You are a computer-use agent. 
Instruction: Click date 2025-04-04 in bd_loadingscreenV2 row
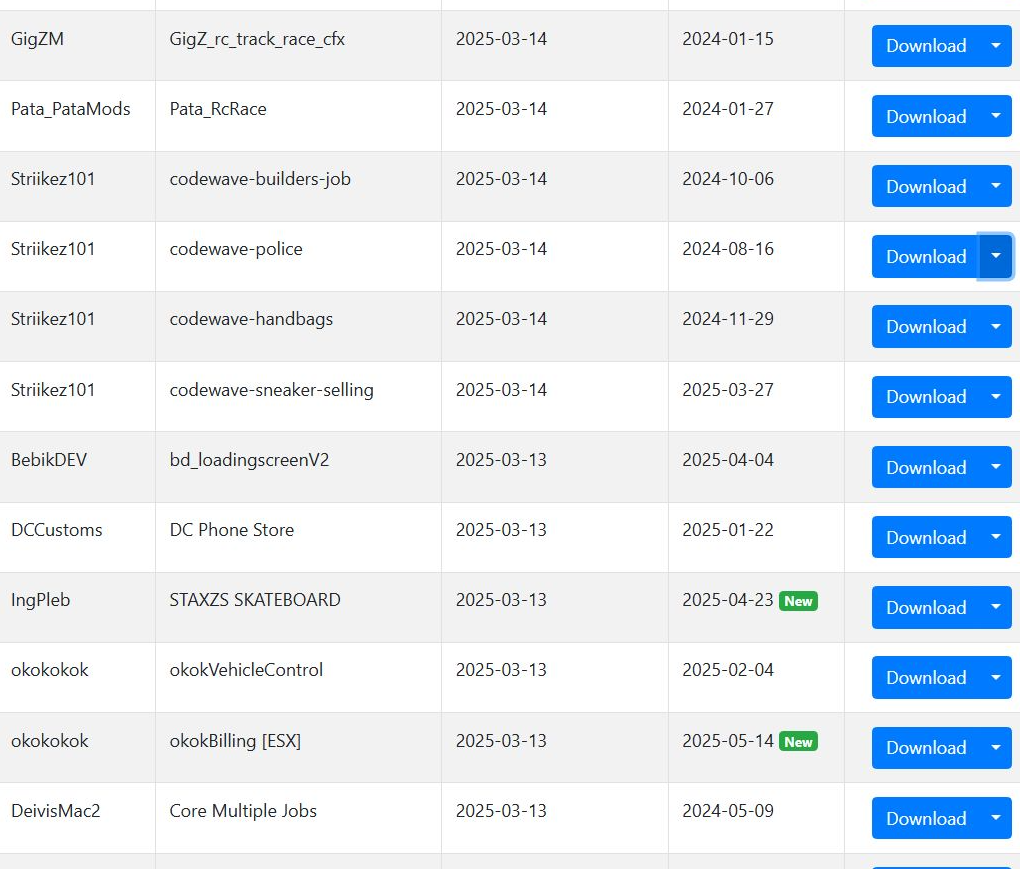click(728, 460)
